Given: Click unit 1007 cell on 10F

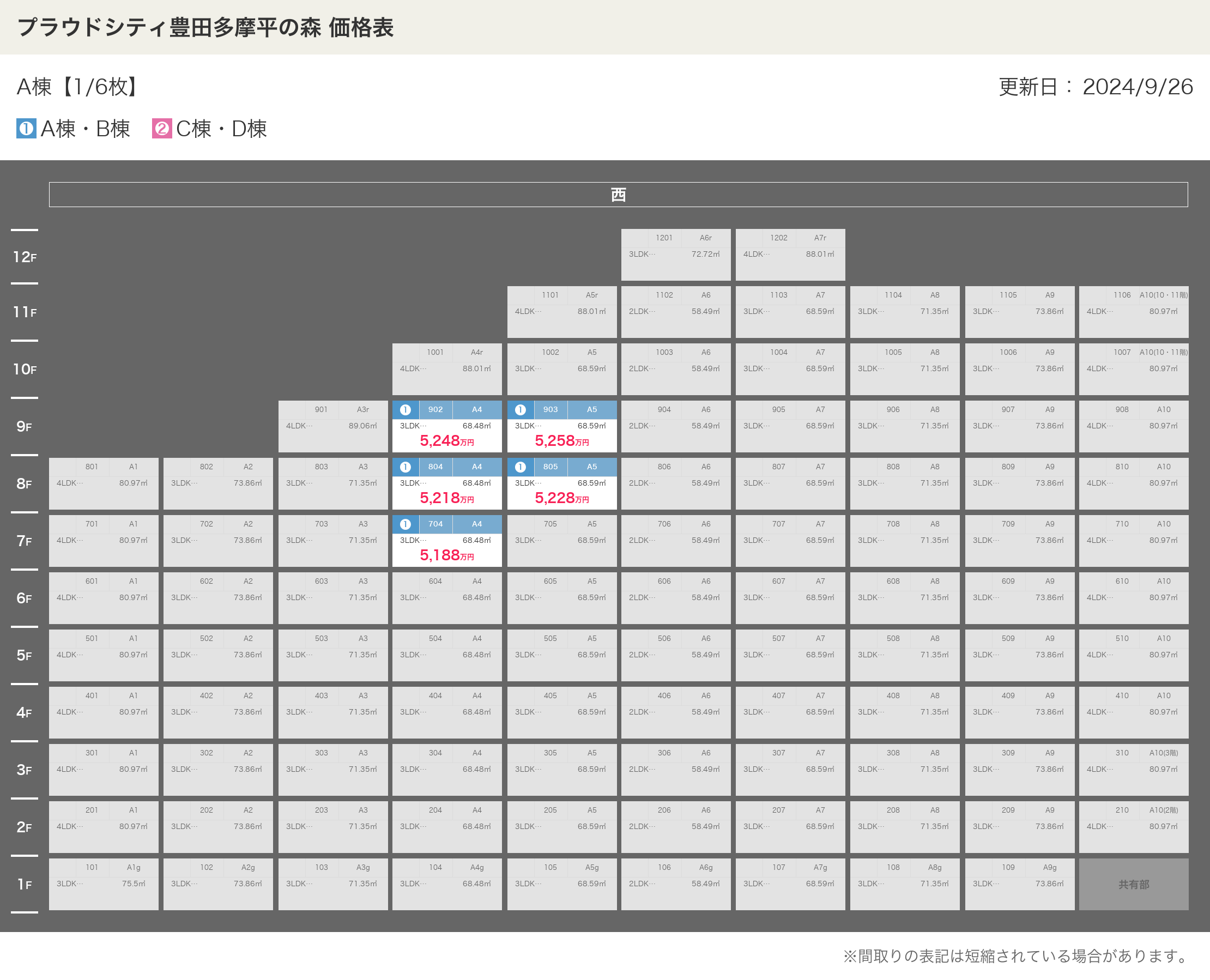Looking at the screenshot, I should pyautogui.click(x=1134, y=369).
